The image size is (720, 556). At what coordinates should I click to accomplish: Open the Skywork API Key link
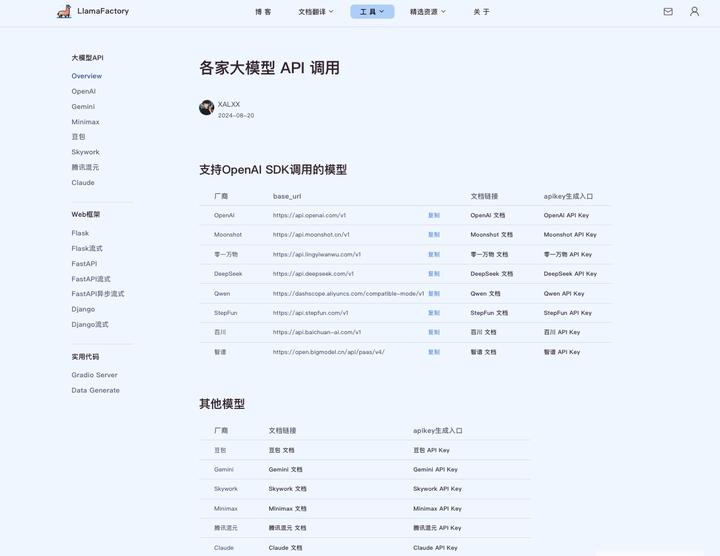pyautogui.click(x=437, y=489)
